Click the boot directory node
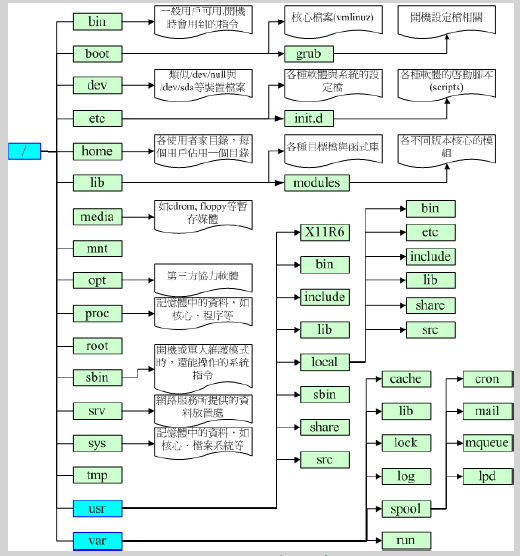The image size is (520, 556). pos(98,54)
